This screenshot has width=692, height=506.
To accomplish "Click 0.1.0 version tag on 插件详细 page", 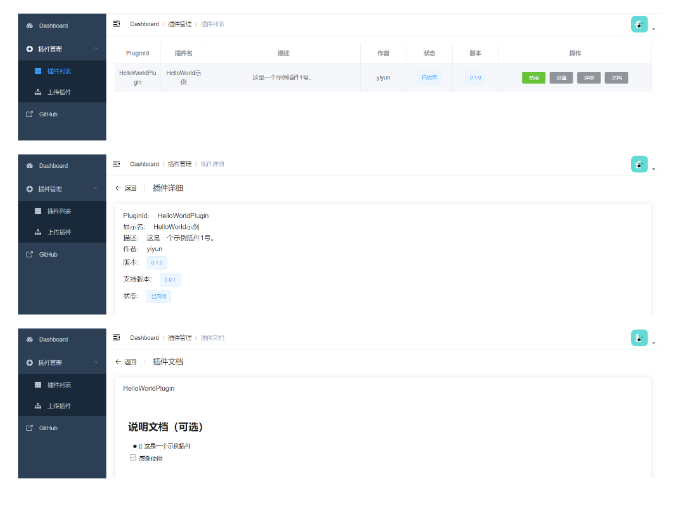I will coord(157,263).
